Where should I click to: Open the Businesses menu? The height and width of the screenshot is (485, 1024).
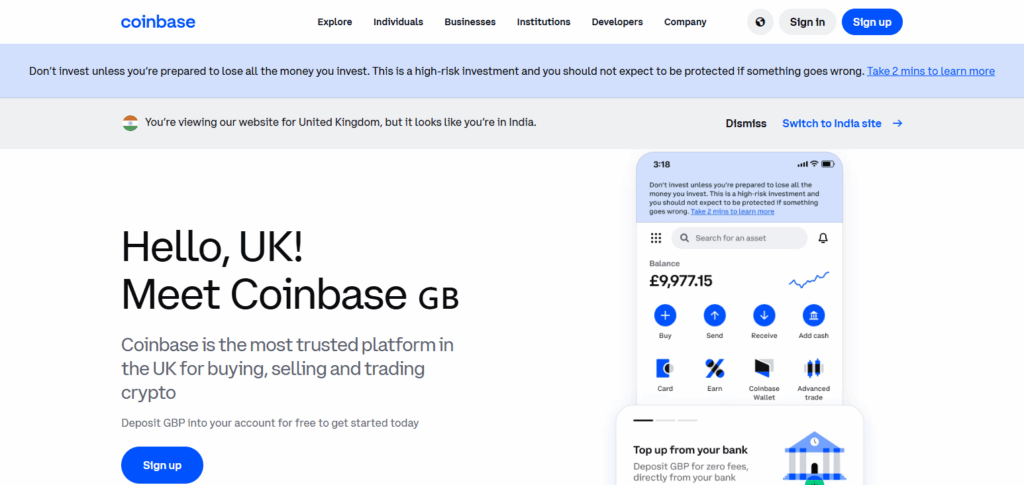[x=470, y=22]
